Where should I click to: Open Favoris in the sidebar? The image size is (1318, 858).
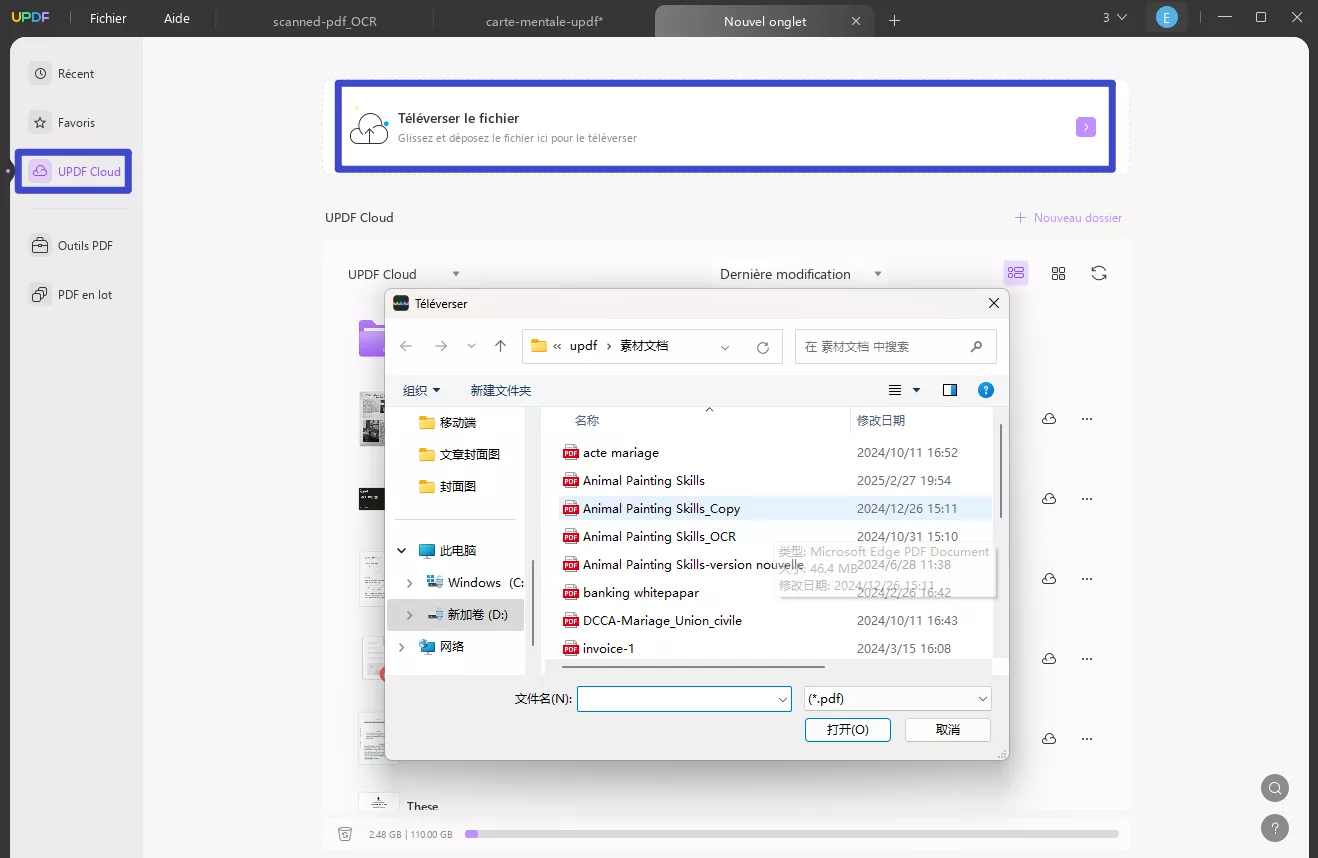[x=63, y=123]
